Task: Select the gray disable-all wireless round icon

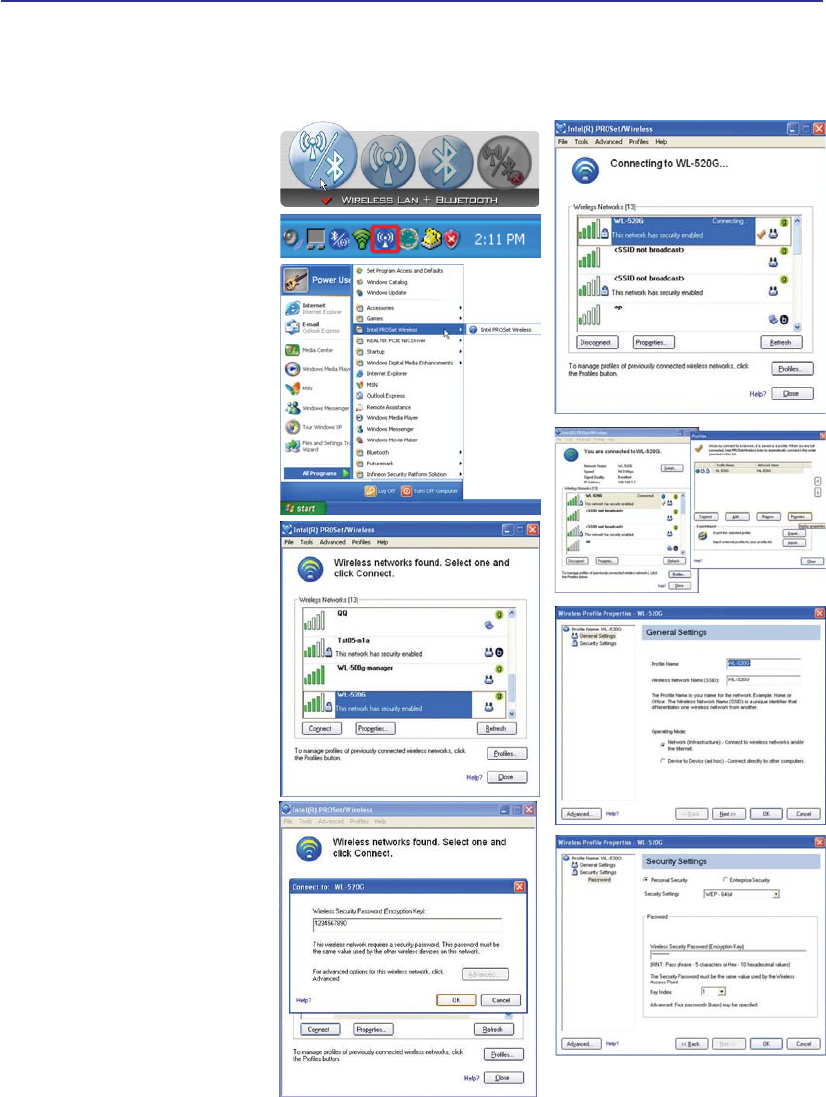Action: pos(504,162)
